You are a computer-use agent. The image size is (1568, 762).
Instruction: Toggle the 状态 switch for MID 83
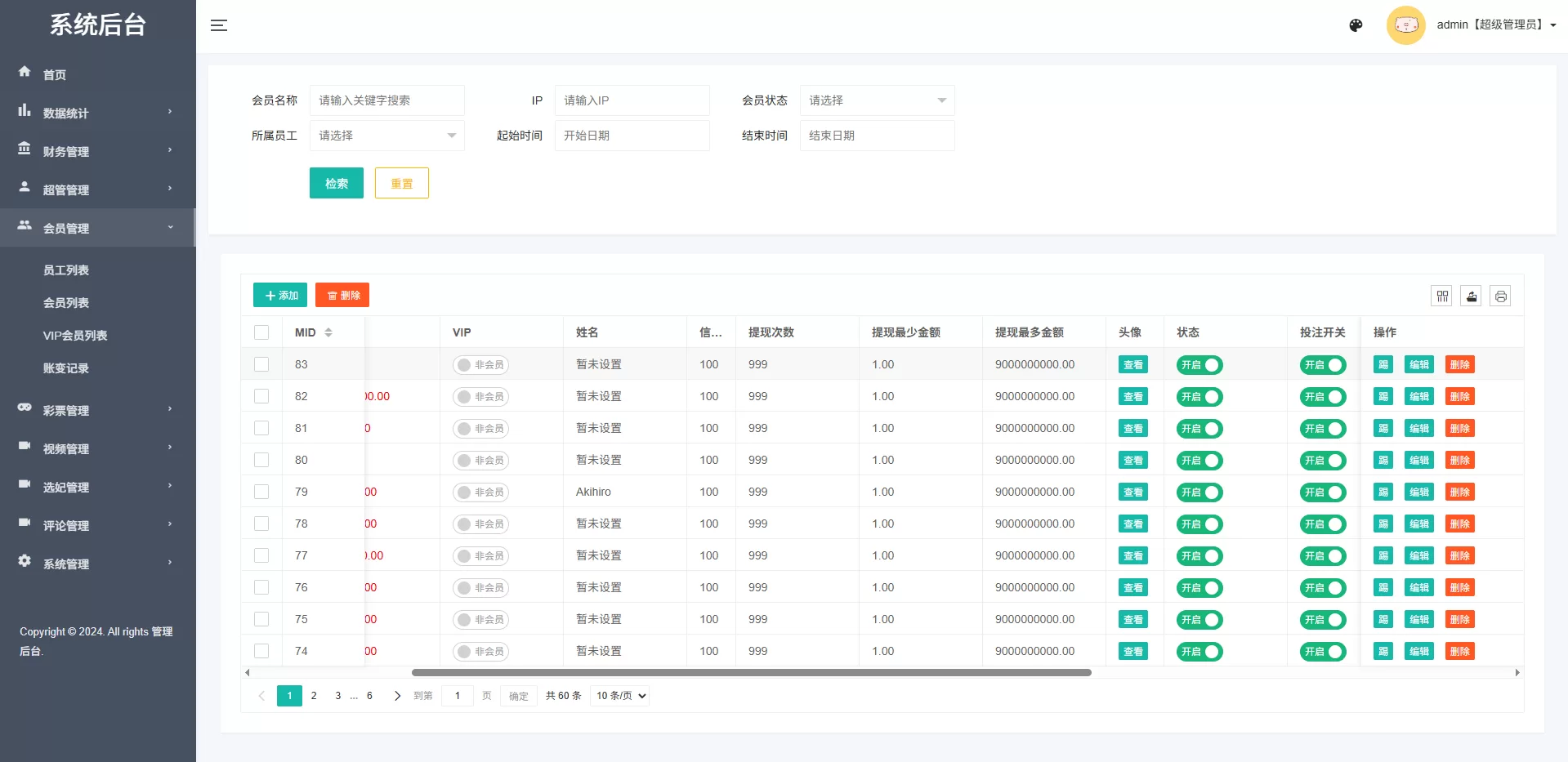[1199, 365]
